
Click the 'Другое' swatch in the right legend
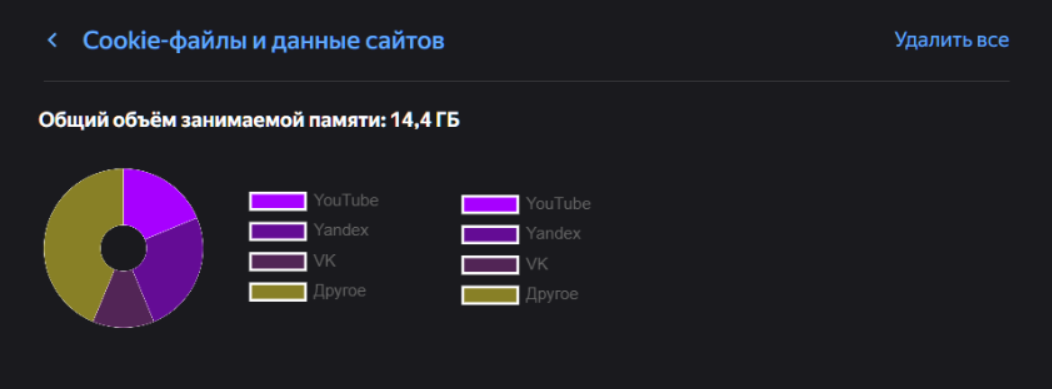(x=490, y=295)
